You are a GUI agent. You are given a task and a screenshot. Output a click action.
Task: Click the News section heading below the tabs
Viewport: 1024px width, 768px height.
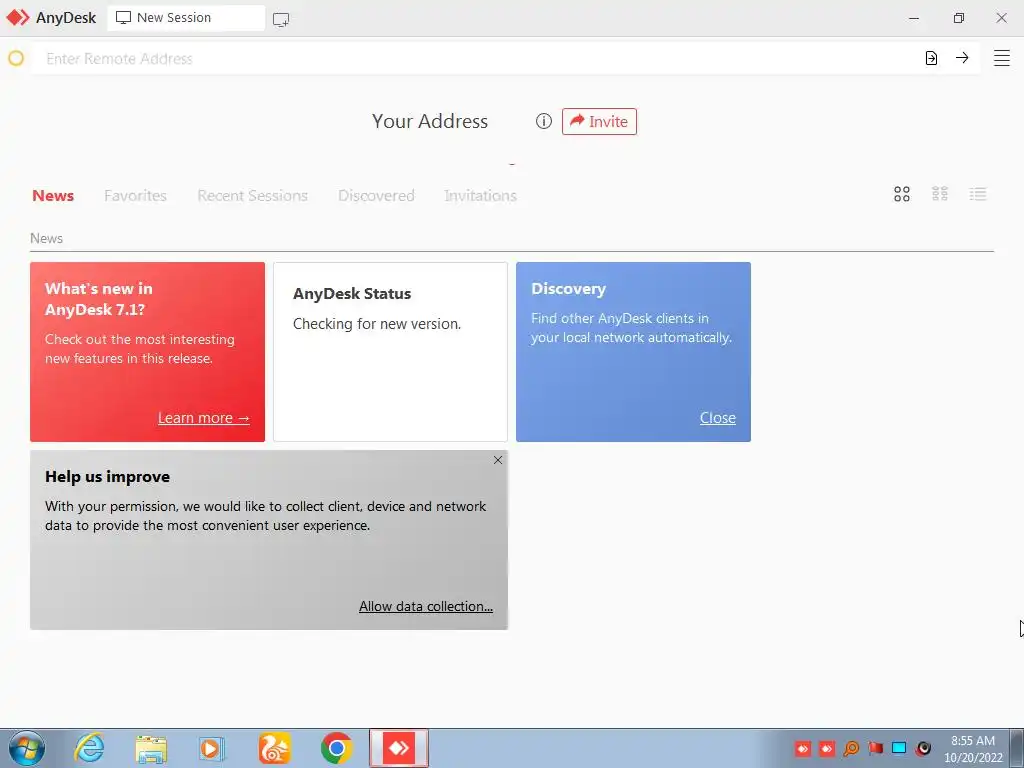pos(46,238)
